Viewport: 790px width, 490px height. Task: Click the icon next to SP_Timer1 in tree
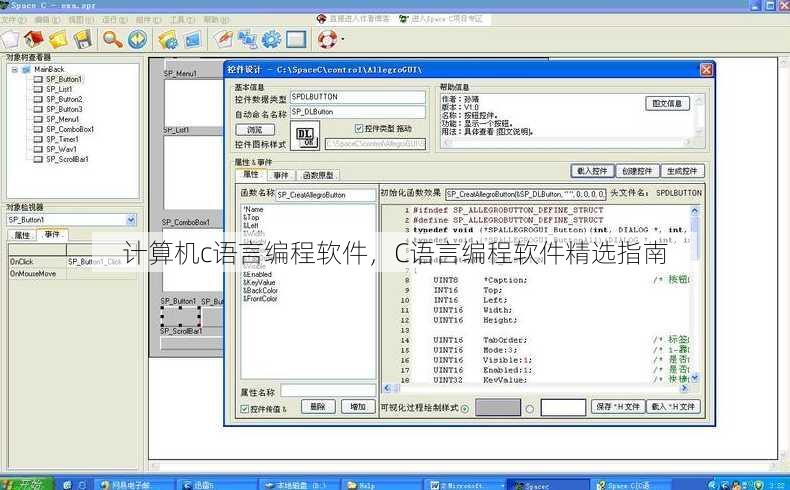click(x=38, y=139)
